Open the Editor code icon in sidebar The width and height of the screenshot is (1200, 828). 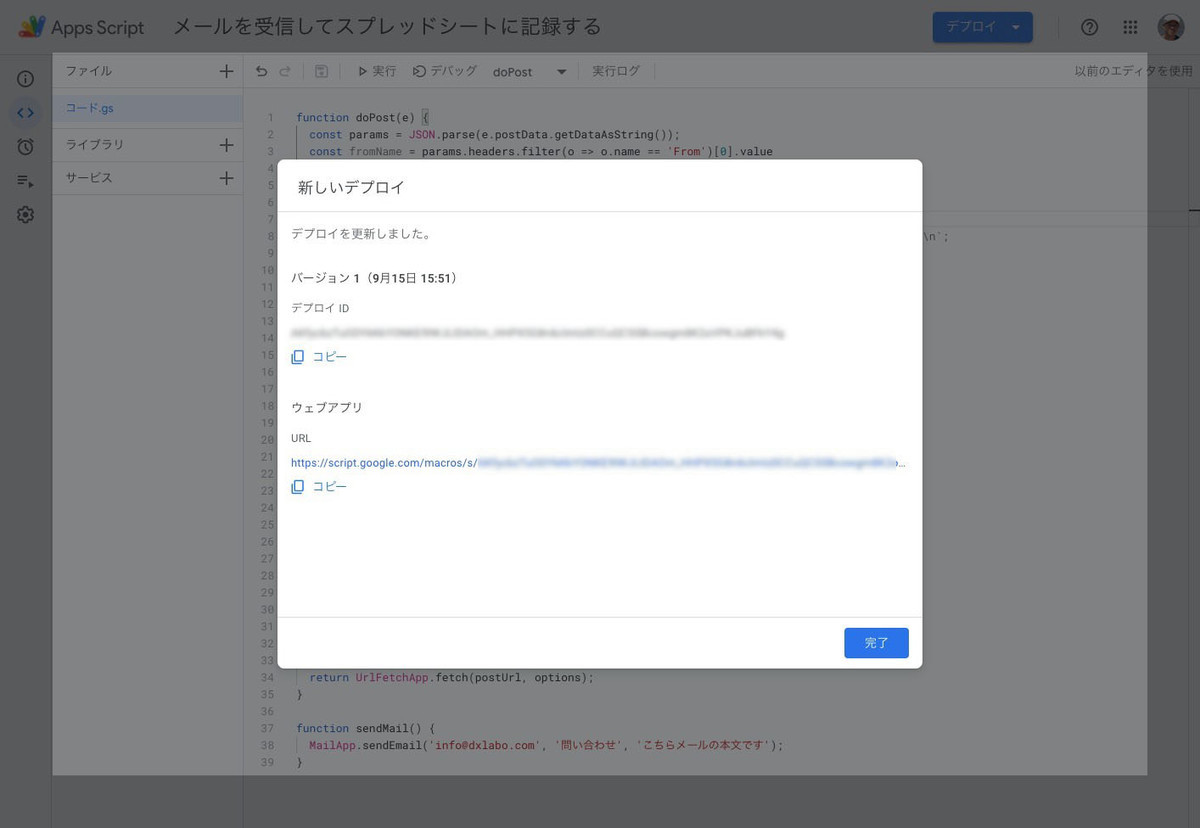tap(25, 113)
